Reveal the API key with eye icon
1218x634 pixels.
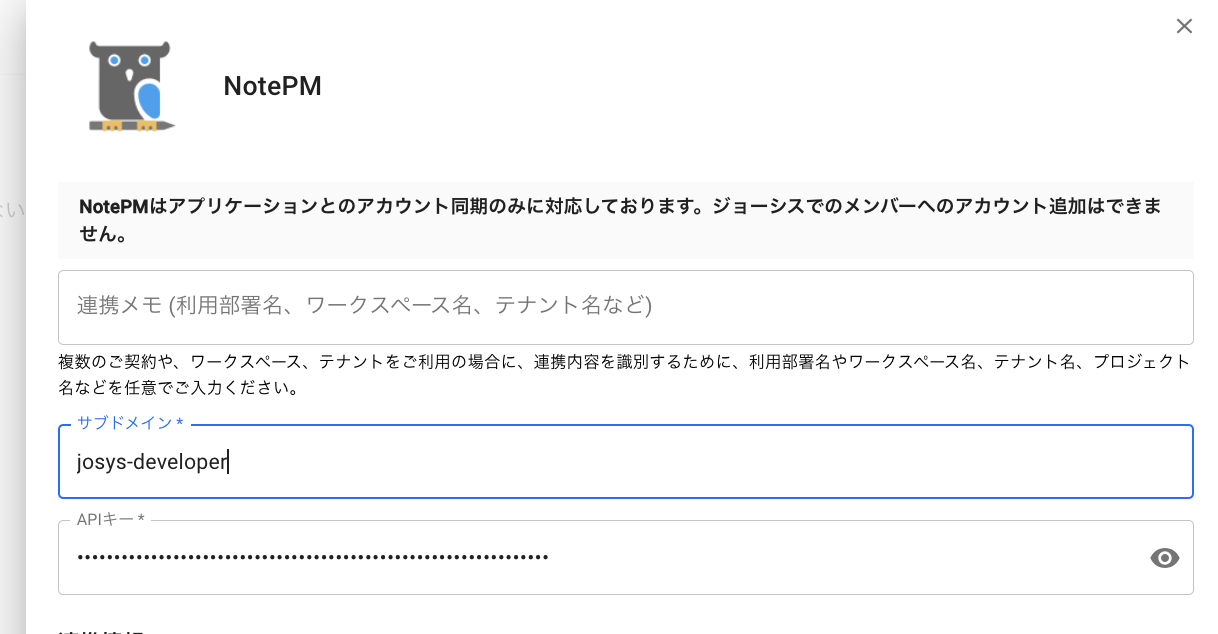click(1165, 558)
